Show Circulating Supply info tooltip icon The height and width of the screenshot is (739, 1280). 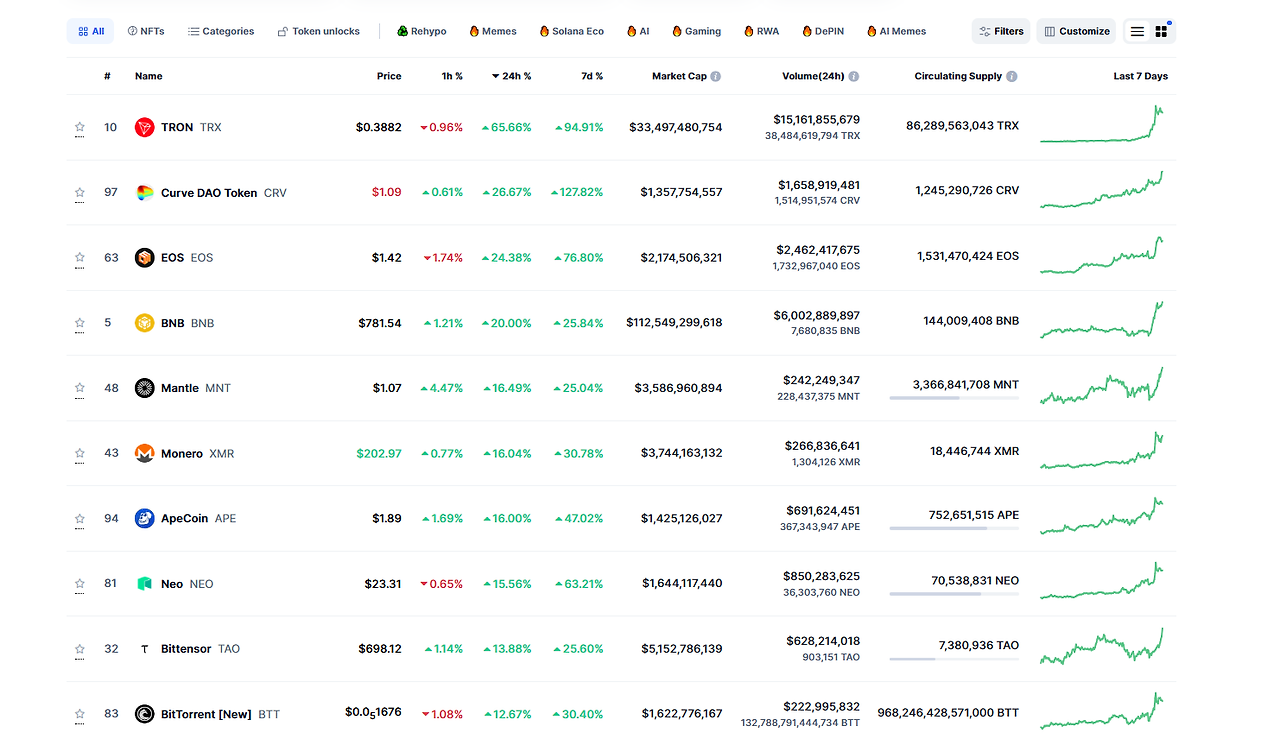[1012, 76]
